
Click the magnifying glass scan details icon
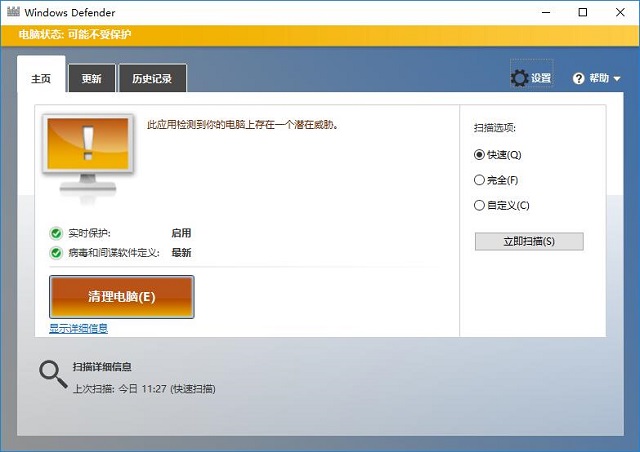point(52,374)
